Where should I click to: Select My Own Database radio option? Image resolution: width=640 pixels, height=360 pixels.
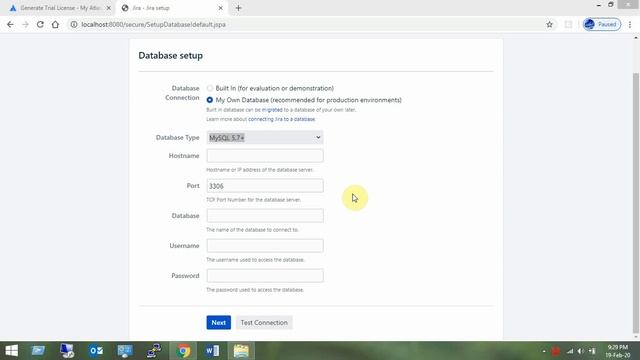(210, 100)
